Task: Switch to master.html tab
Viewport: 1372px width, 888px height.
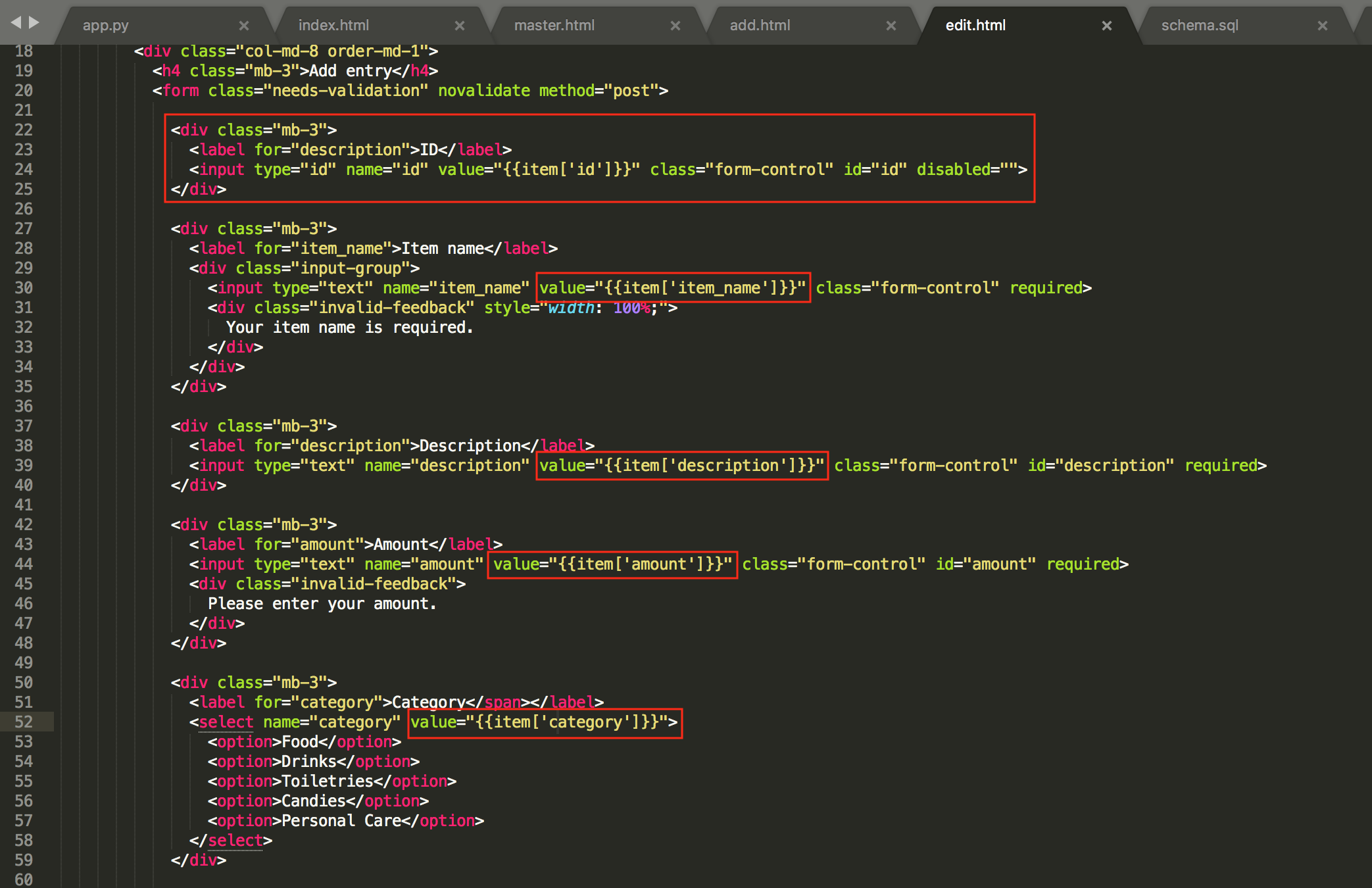Action: (554, 26)
